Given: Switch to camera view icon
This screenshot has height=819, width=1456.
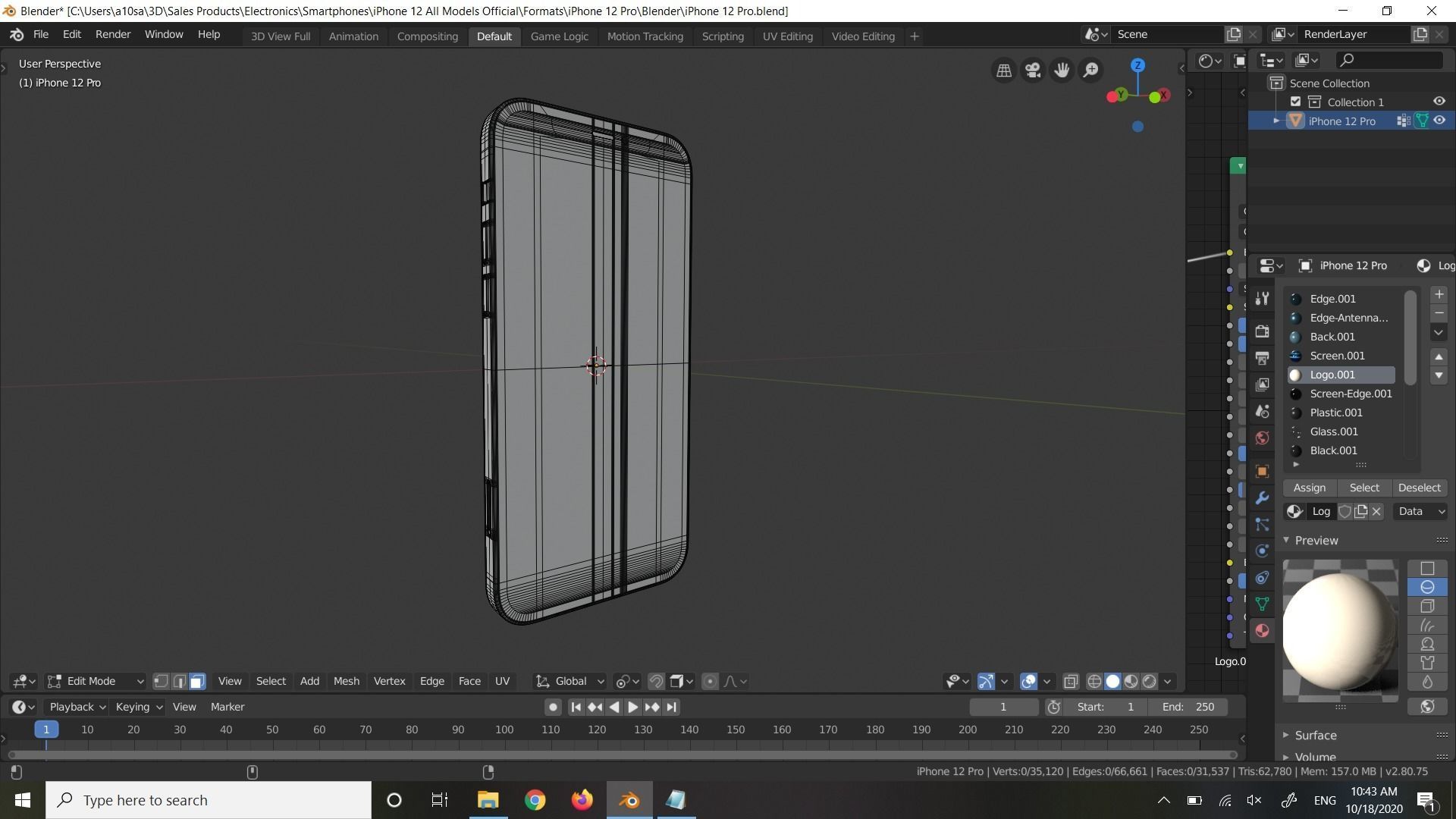Looking at the screenshot, I should pyautogui.click(x=1033, y=71).
